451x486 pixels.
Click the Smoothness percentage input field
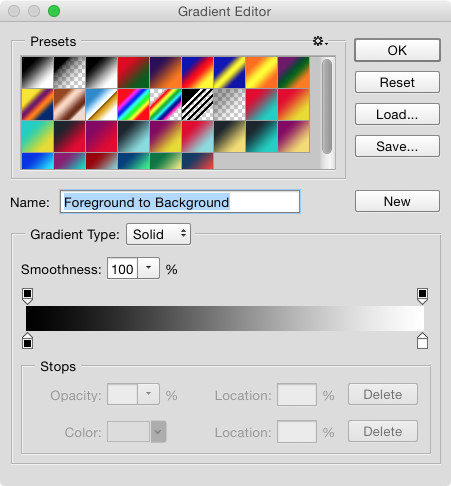122,268
